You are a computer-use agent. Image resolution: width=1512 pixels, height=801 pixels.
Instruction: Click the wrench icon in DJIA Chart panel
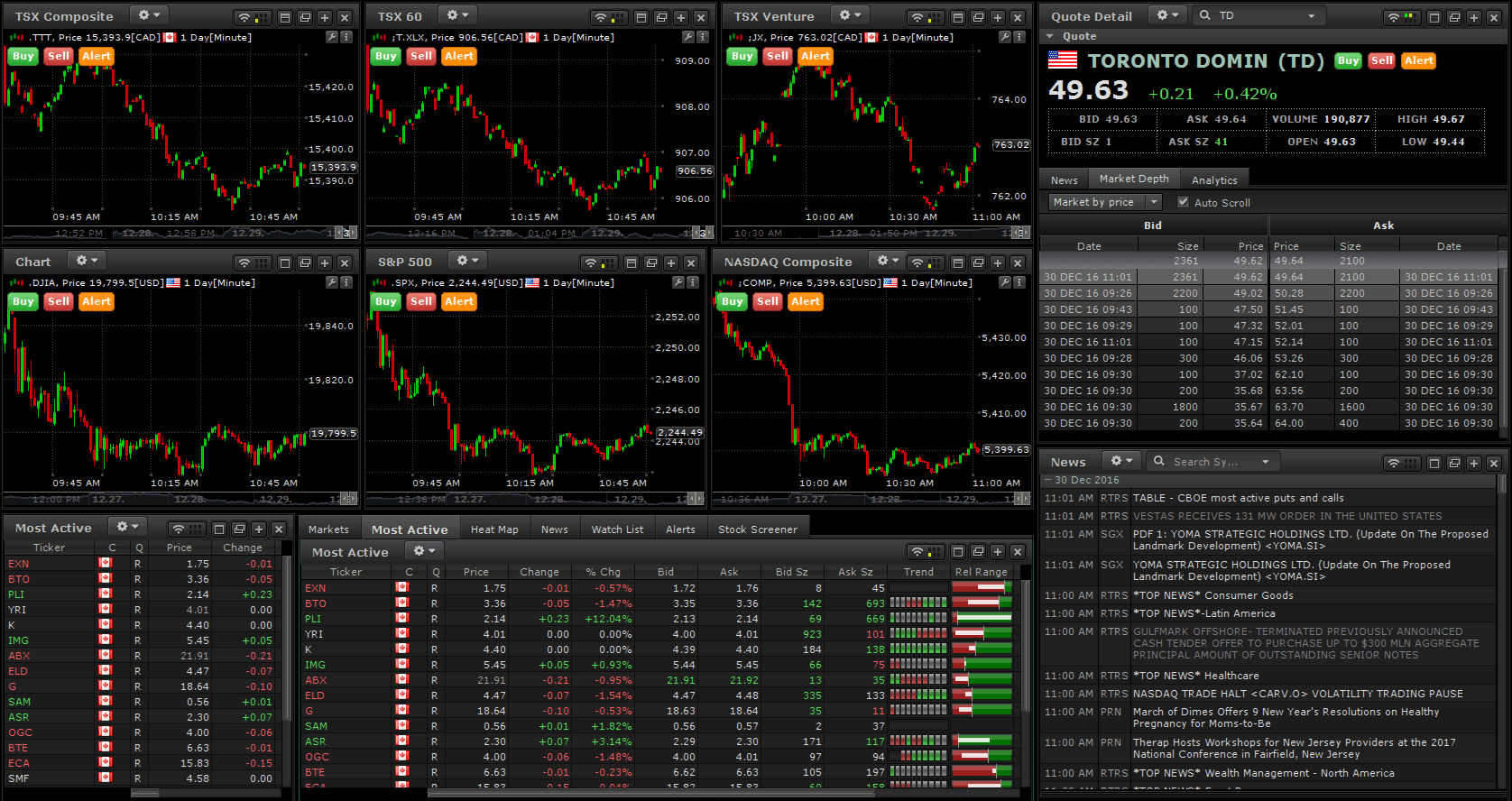[332, 282]
